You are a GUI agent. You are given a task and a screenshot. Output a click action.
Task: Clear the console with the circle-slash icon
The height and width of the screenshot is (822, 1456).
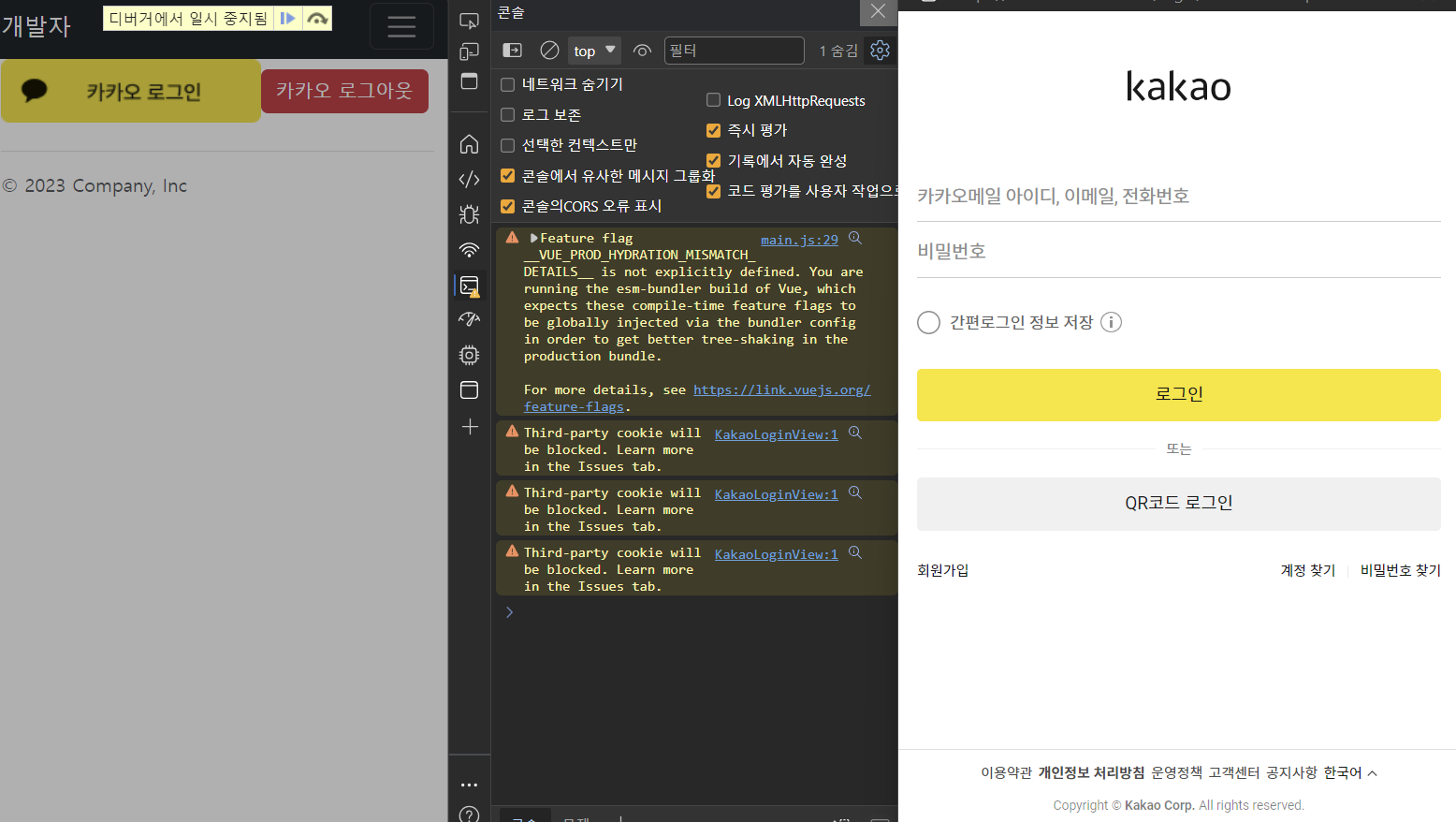pyautogui.click(x=550, y=51)
